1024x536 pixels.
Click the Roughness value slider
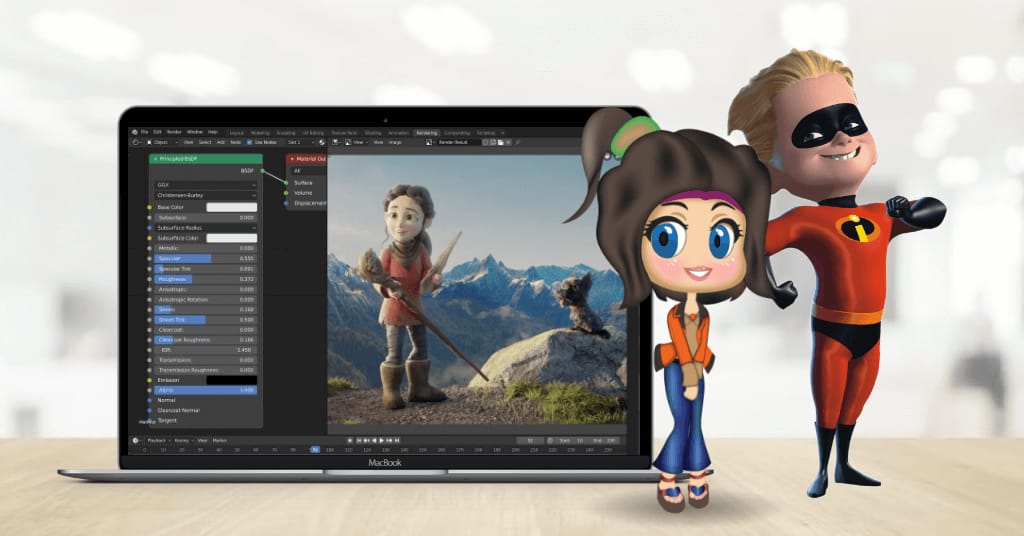click(205, 279)
